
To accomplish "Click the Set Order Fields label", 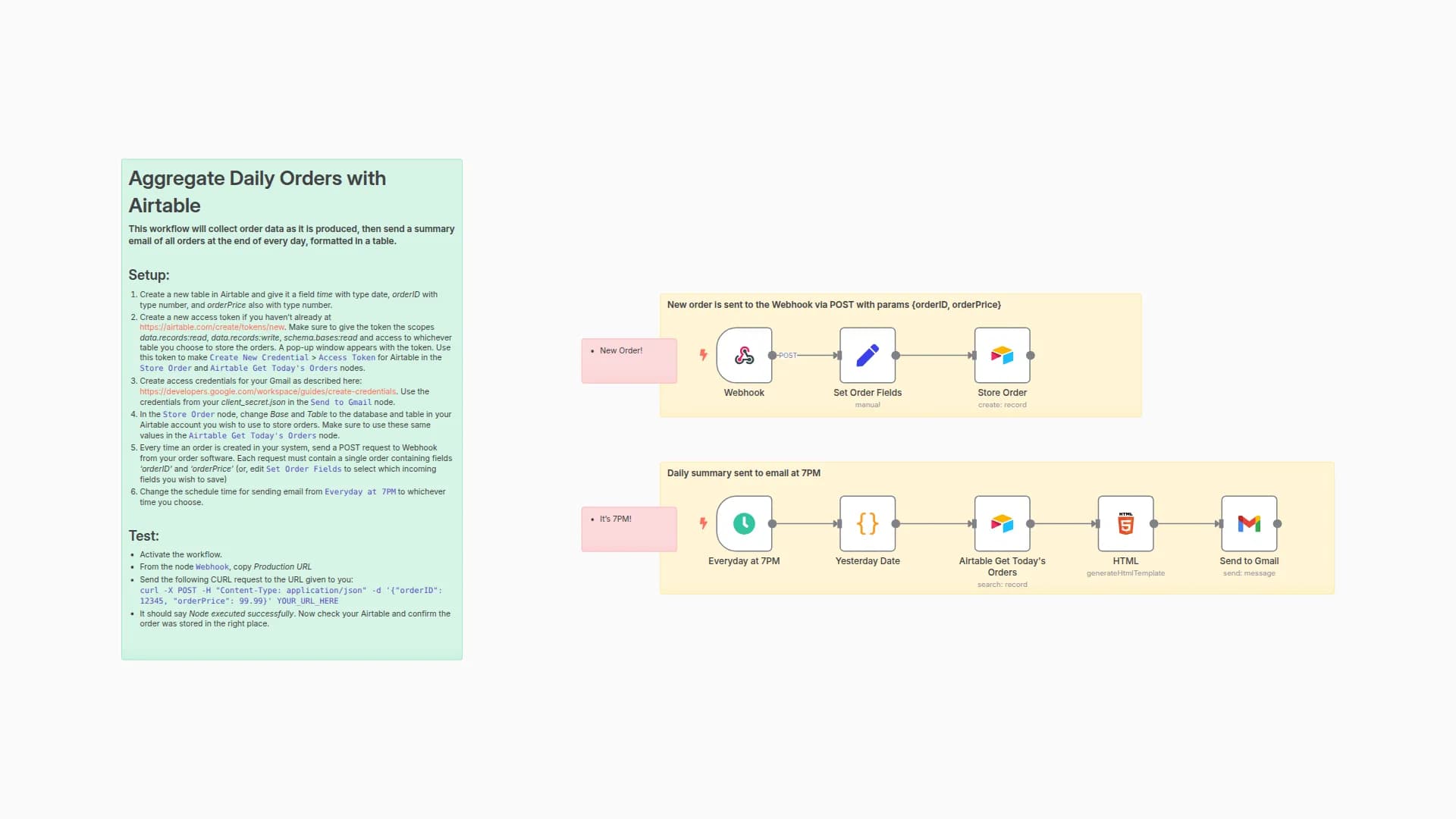I will [868, 393].
